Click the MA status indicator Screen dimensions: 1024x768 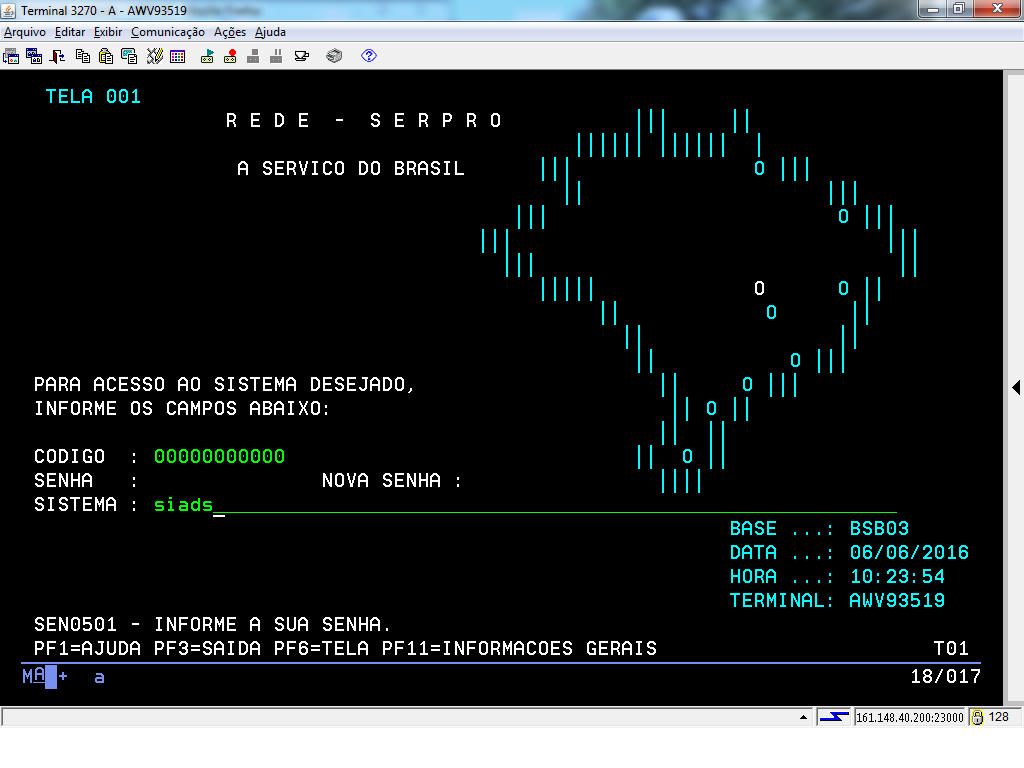tap(34, 676)
